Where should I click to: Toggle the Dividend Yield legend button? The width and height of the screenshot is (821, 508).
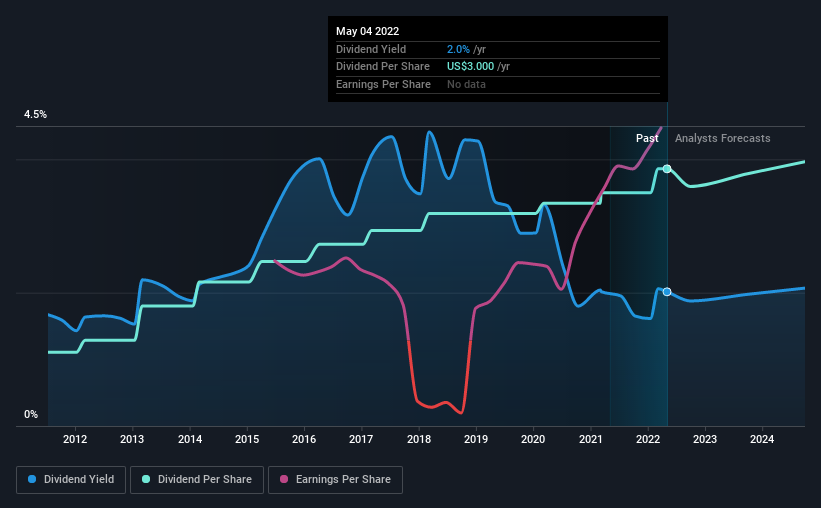(71, 480)
